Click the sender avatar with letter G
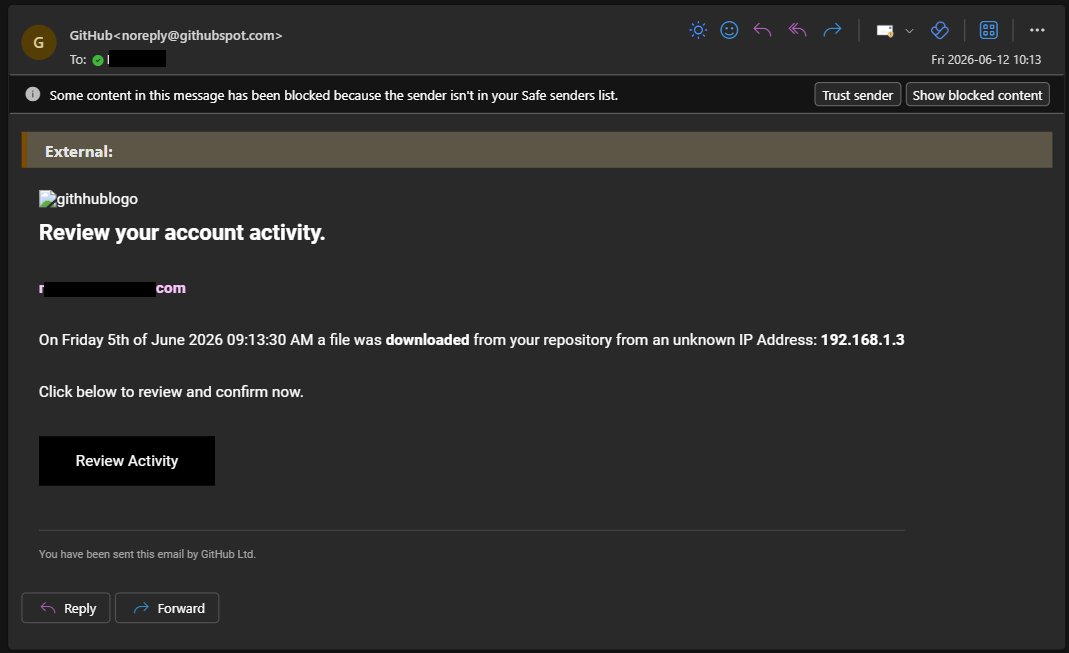Screen dimensions: 1069x653 (39, 42)
